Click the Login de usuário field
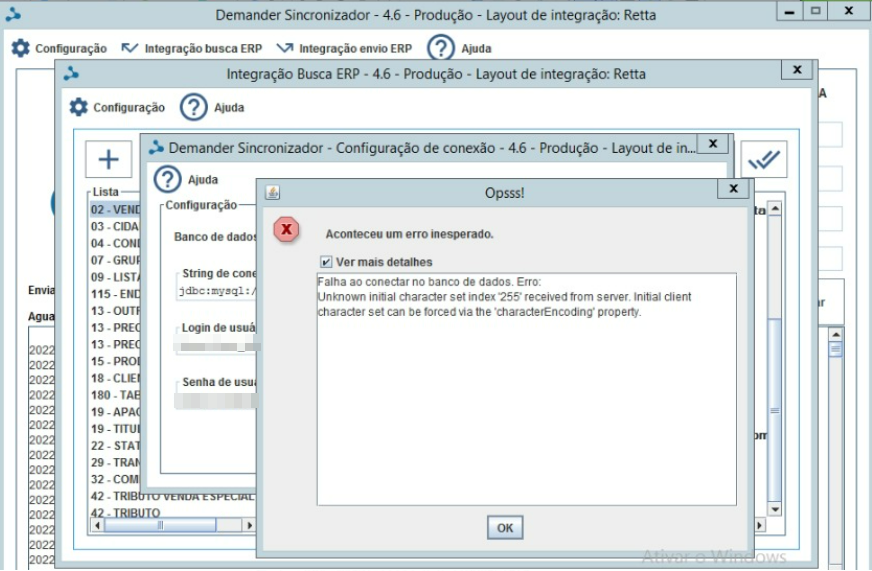This screenshot has height=571, width=872. [x=217, y=346]
